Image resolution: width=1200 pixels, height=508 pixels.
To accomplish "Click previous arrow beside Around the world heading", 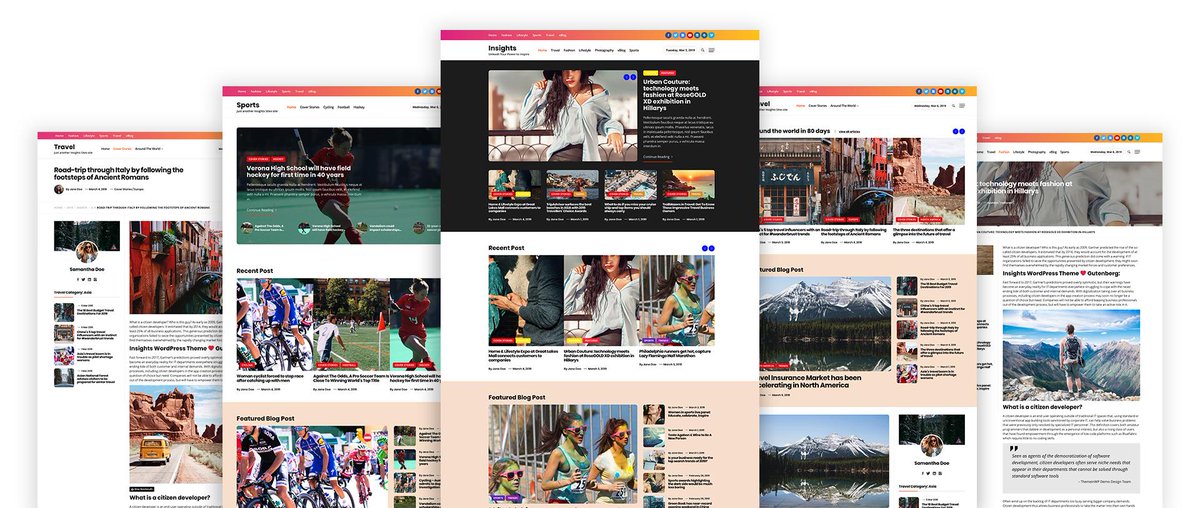I will click(x=955, y=131).
